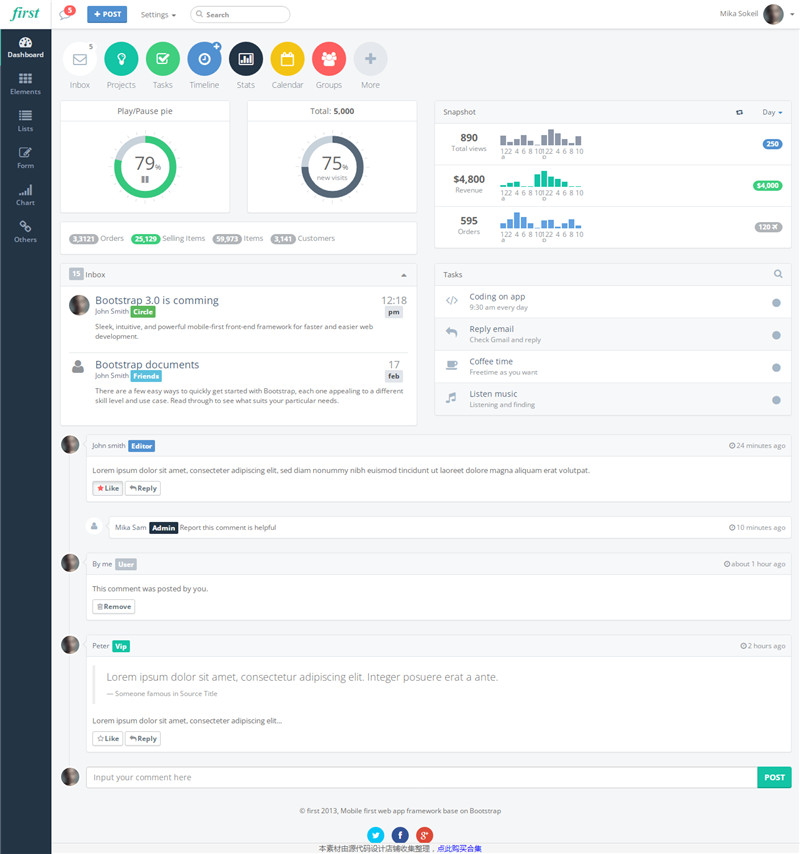Image resolution: width=800 pixels, height=854 pixels.
Task: Open the Inbox envelope shortcut icon
Action: pyautogui.click(x=80, y=59)
